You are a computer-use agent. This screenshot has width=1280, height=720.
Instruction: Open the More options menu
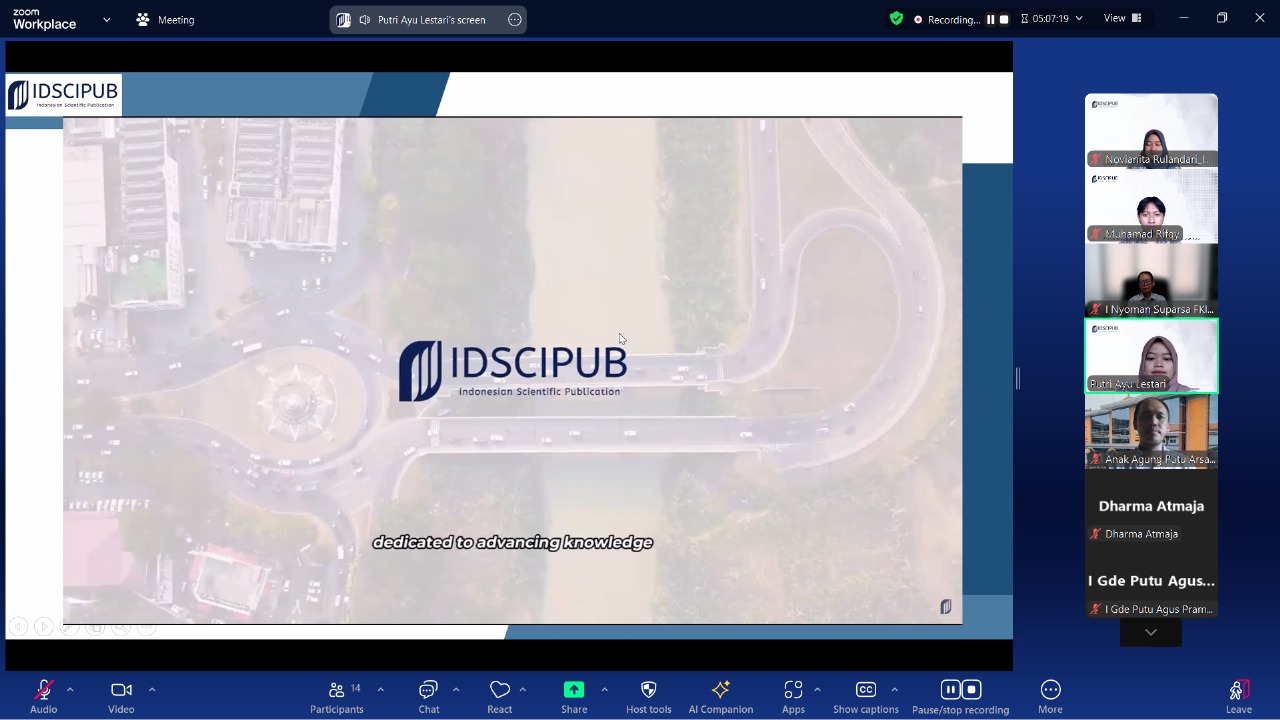[x=1050, y=696]
